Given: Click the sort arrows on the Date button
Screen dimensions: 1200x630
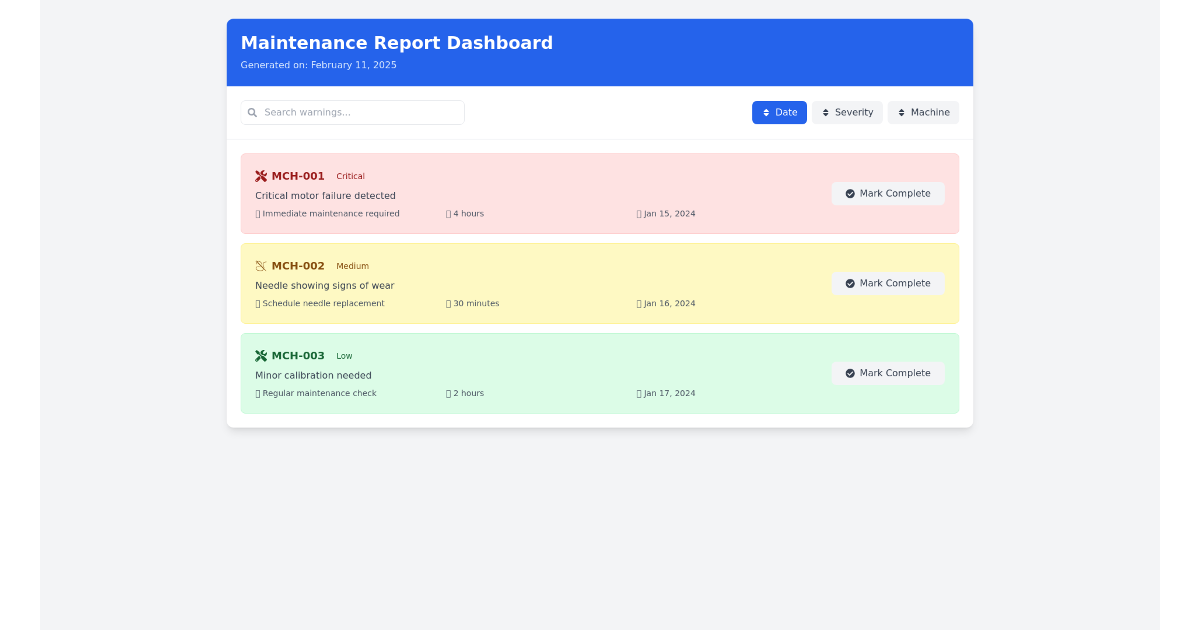Looking at the screenshot, I should click(766, 112).
